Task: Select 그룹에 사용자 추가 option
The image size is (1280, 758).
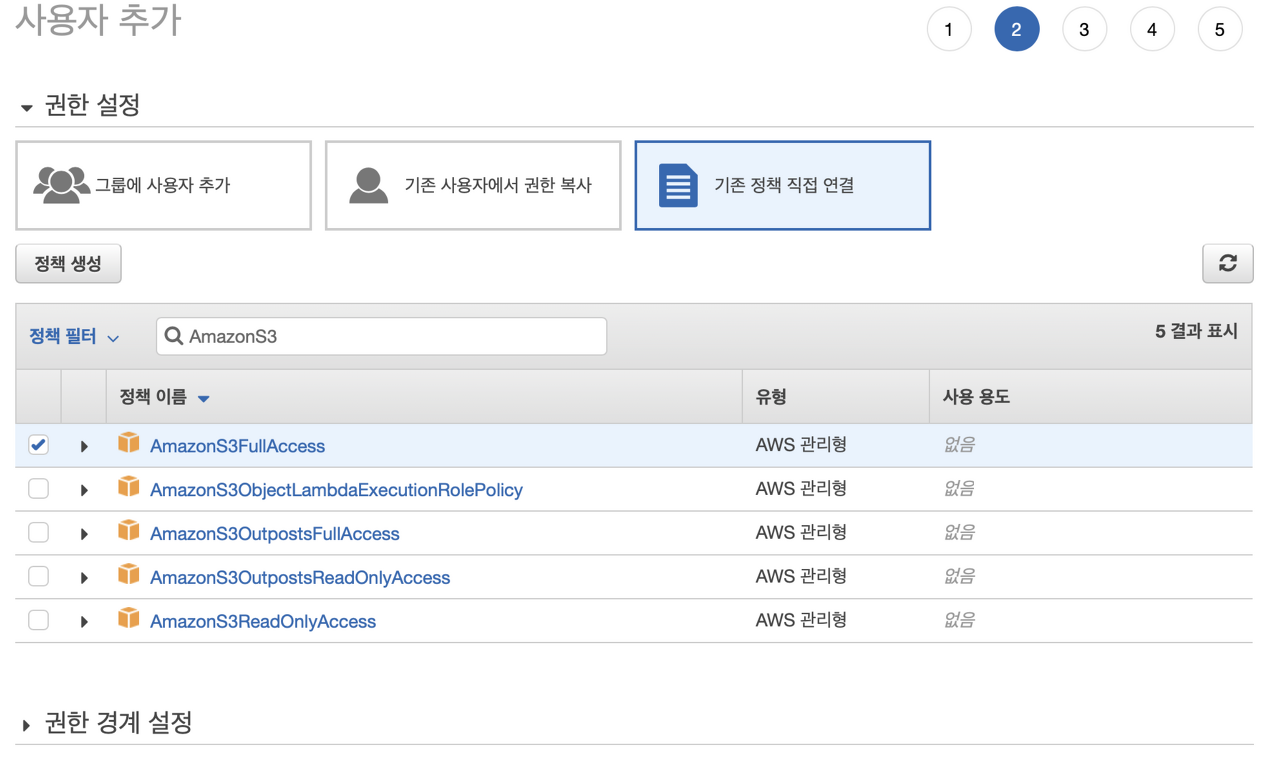Action: 164,185
